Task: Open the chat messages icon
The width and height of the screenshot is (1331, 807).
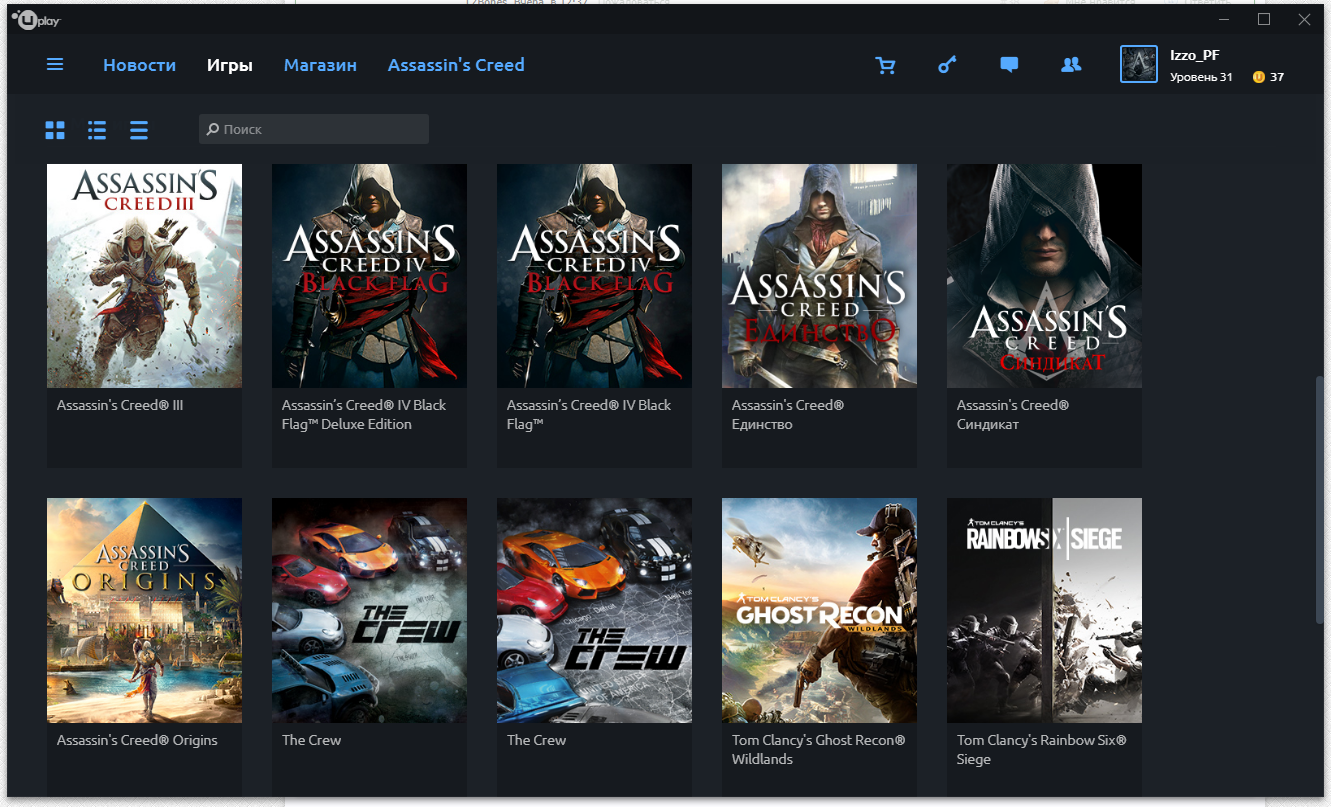Action: click(x=1009, y=65)
